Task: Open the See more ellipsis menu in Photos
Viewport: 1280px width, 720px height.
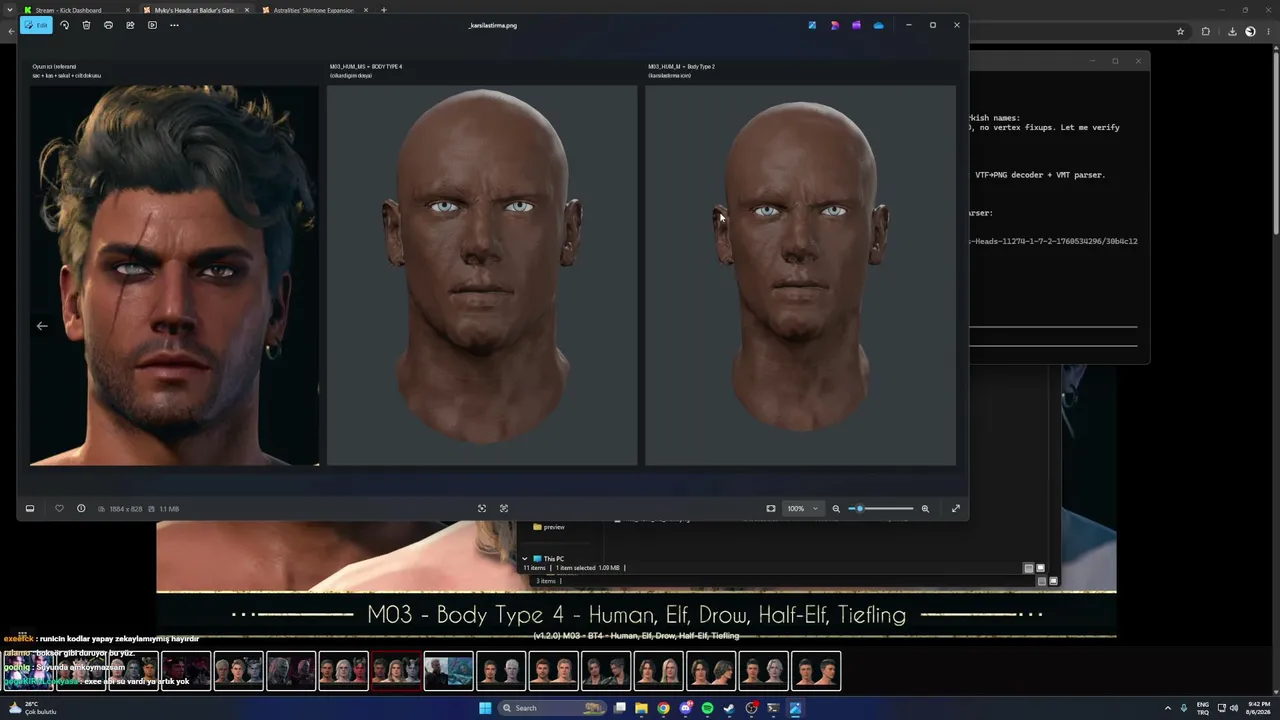Action: tap(174, 25)
